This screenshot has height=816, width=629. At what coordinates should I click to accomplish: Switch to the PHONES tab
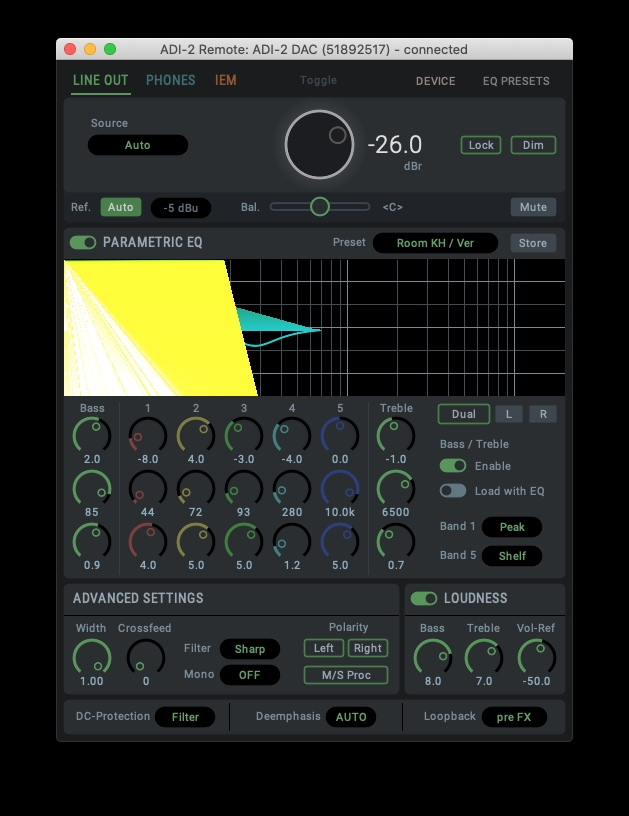(x=171, y=80)
